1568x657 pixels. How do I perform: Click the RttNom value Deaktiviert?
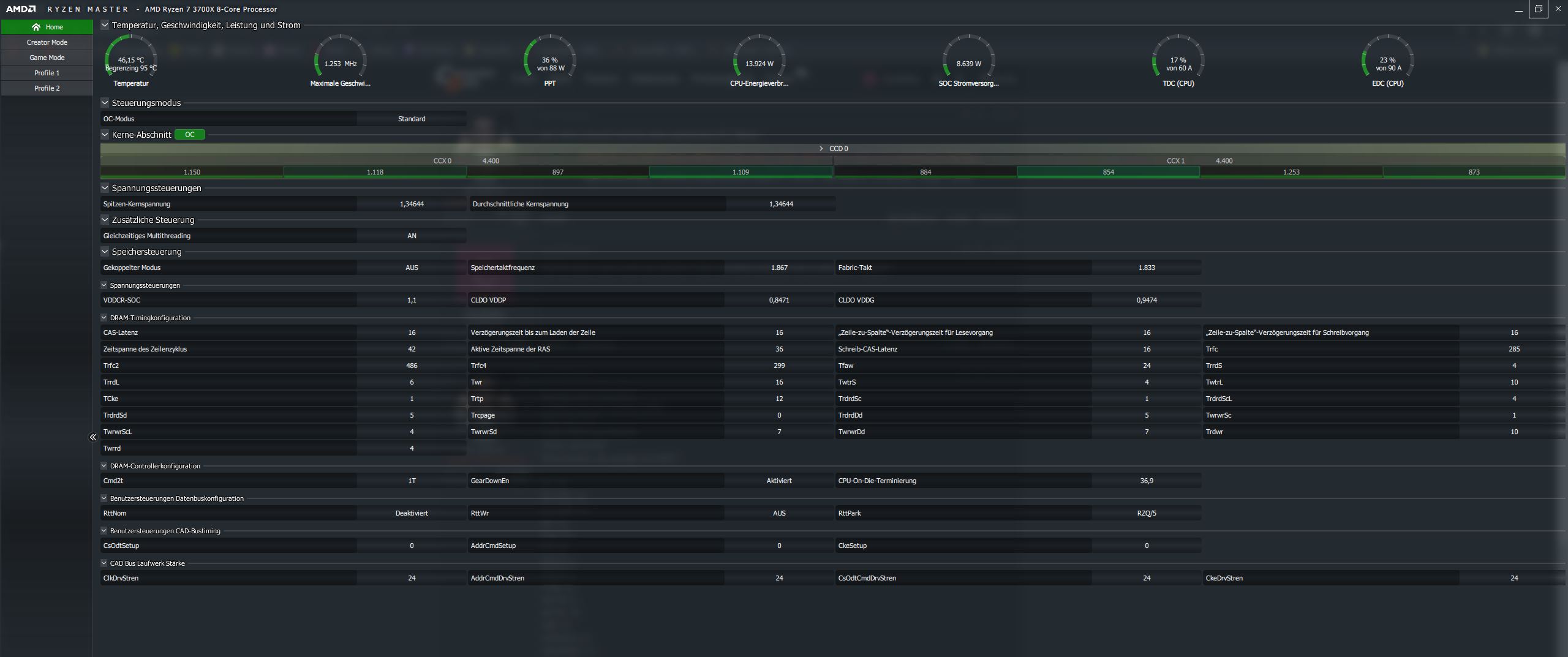pos(412,513)
